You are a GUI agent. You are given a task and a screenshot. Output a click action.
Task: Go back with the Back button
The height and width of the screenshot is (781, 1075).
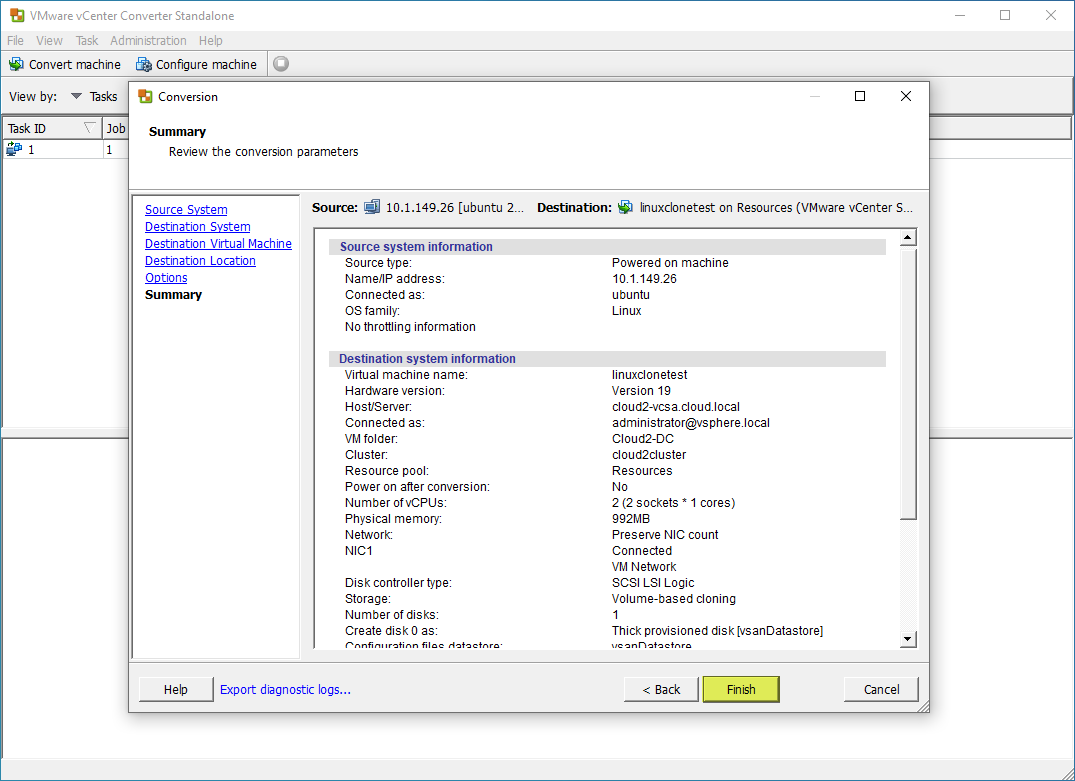(x=661, y=689)
